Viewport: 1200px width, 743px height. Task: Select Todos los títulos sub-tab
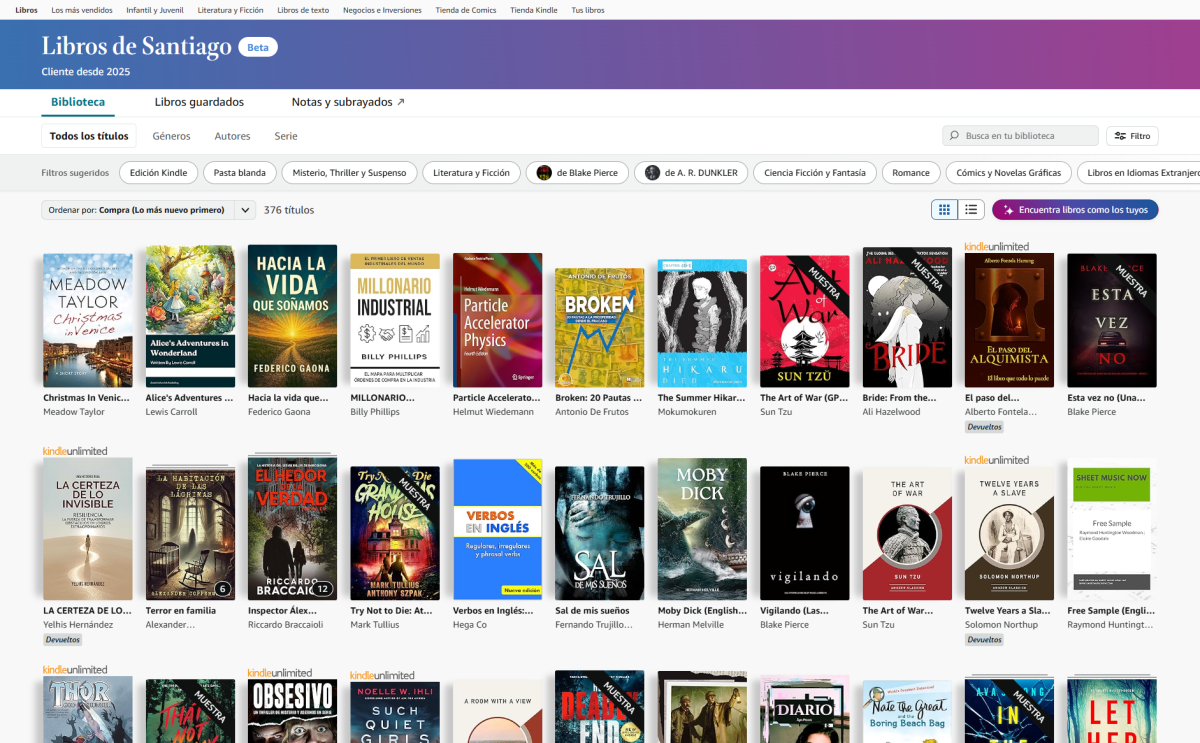89,136
